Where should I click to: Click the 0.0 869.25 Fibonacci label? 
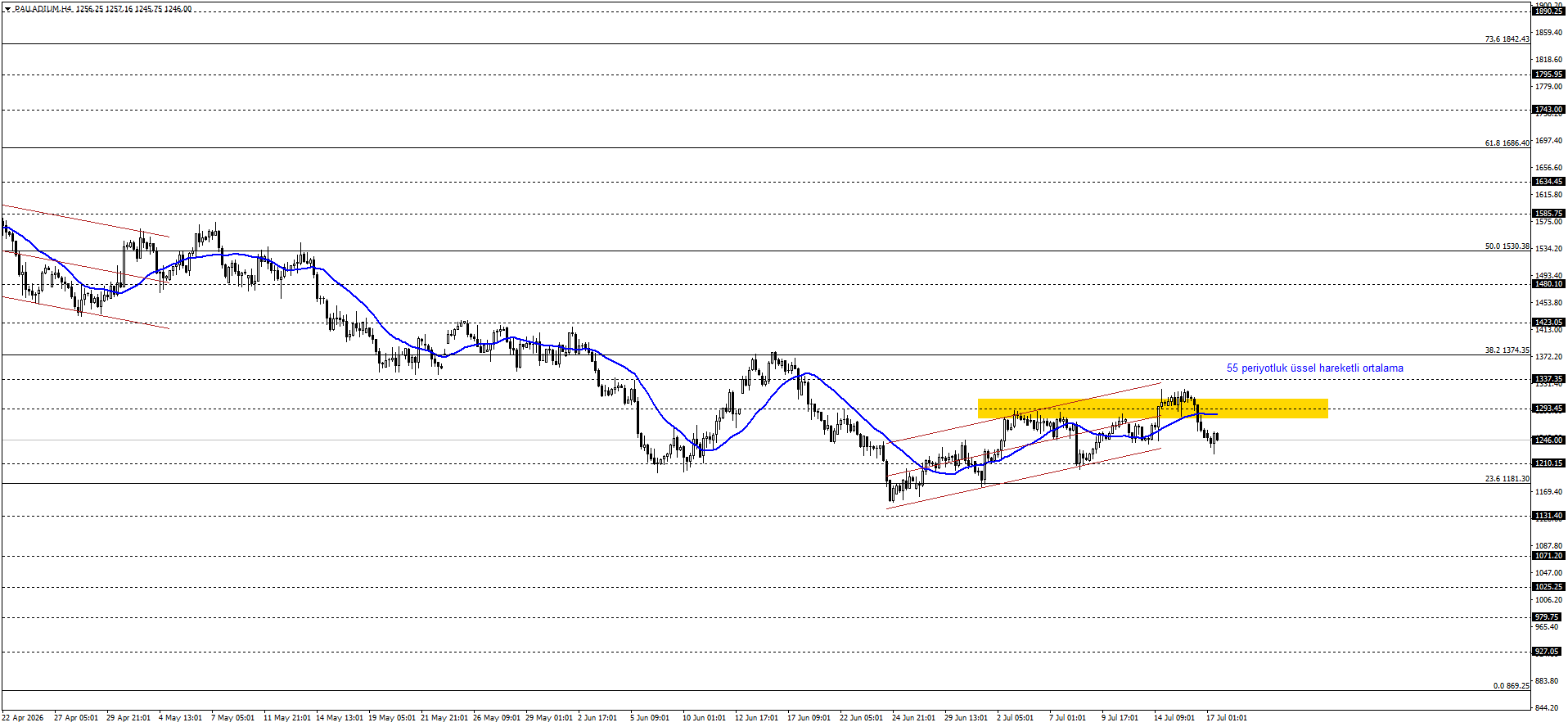[1511, 686]
